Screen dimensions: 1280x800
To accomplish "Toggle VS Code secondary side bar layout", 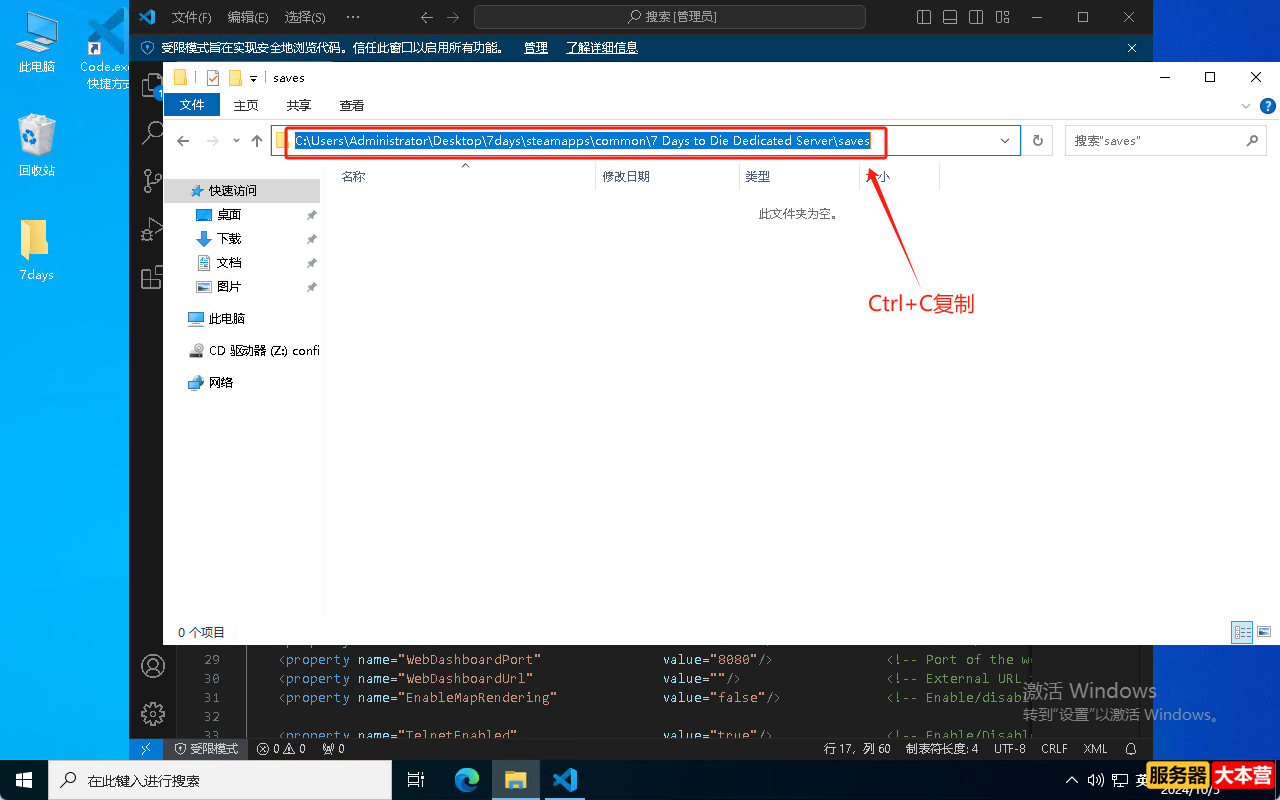I will click(976, 17).
